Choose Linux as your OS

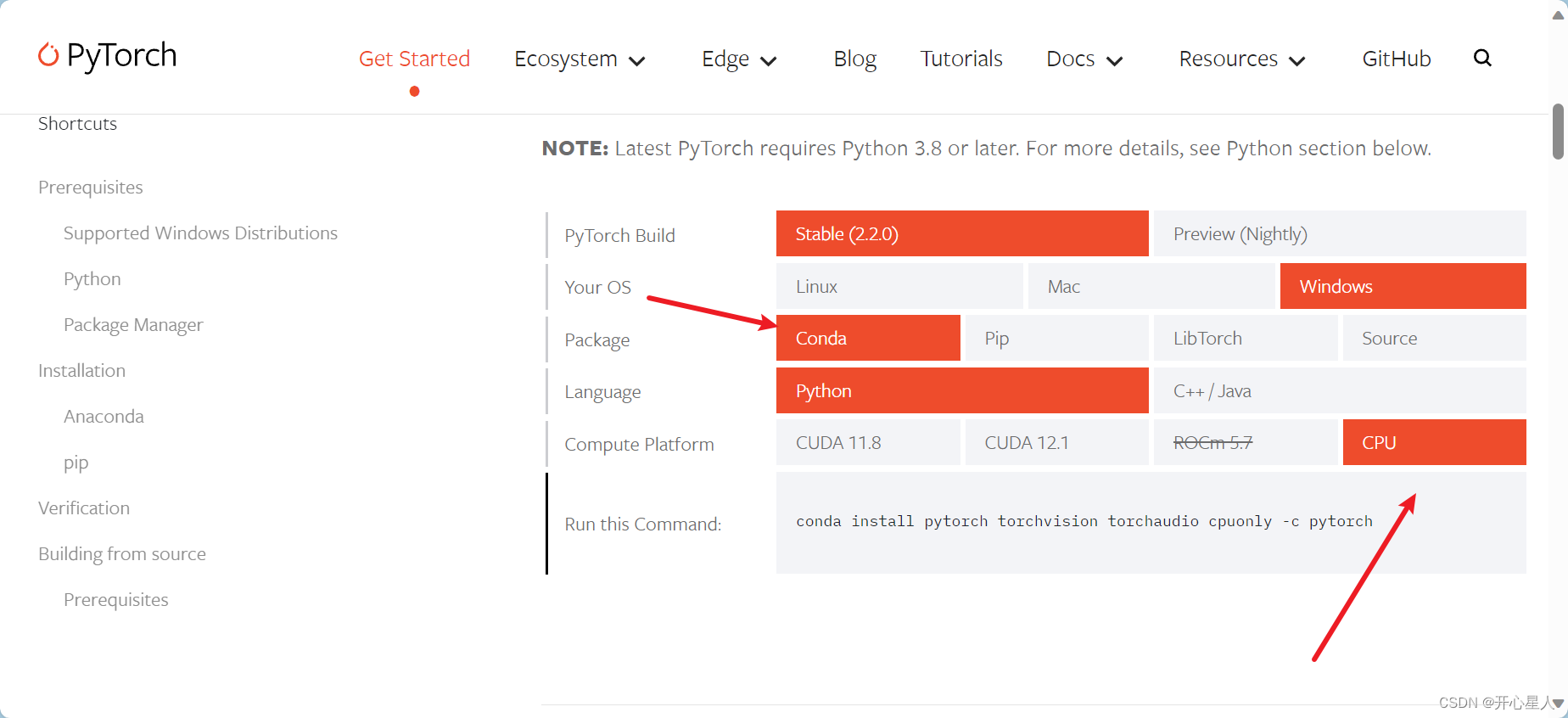(x=899, y=286)
